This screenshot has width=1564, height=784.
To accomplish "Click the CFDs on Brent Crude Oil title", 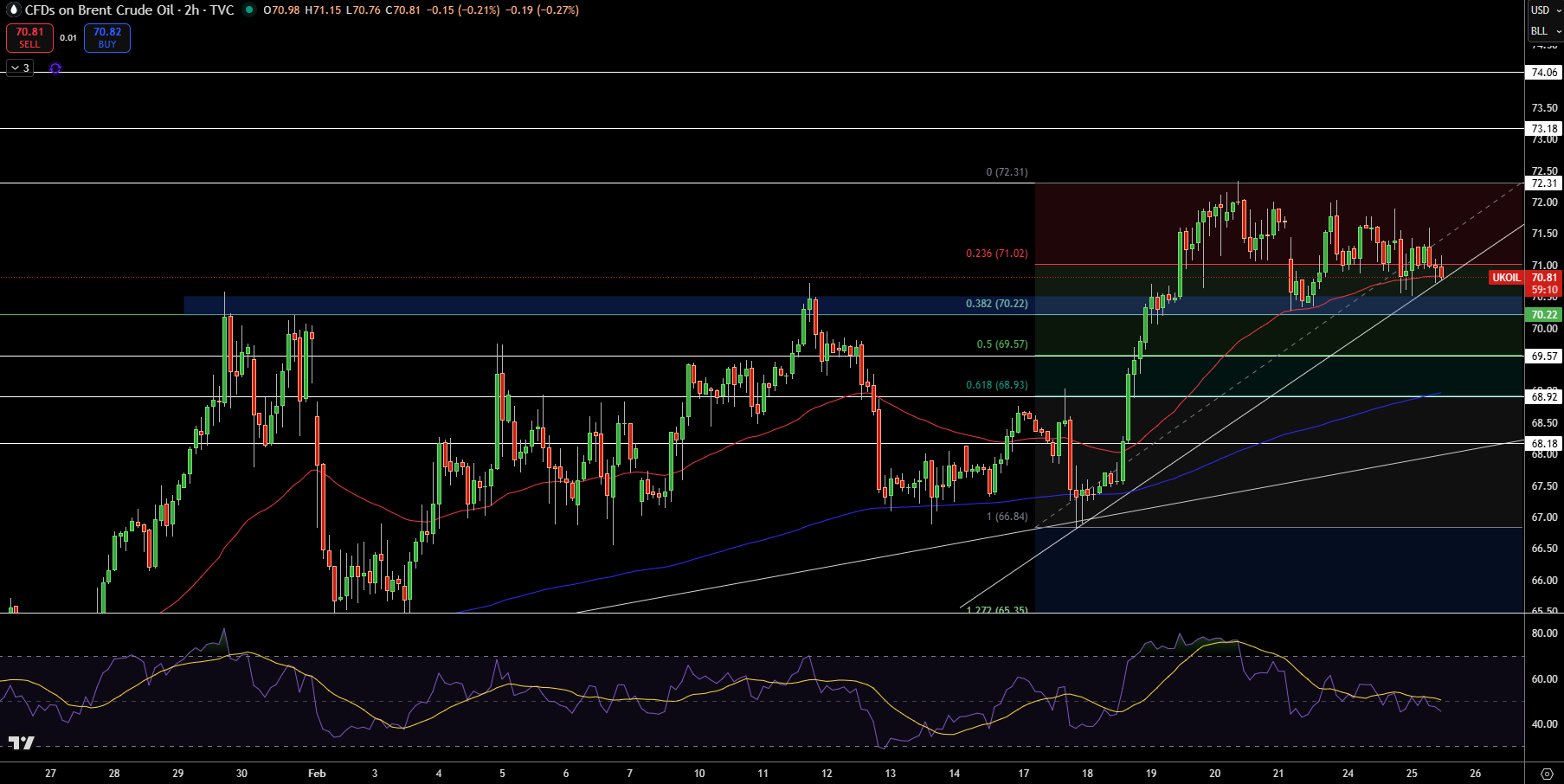I will point(100,10).
